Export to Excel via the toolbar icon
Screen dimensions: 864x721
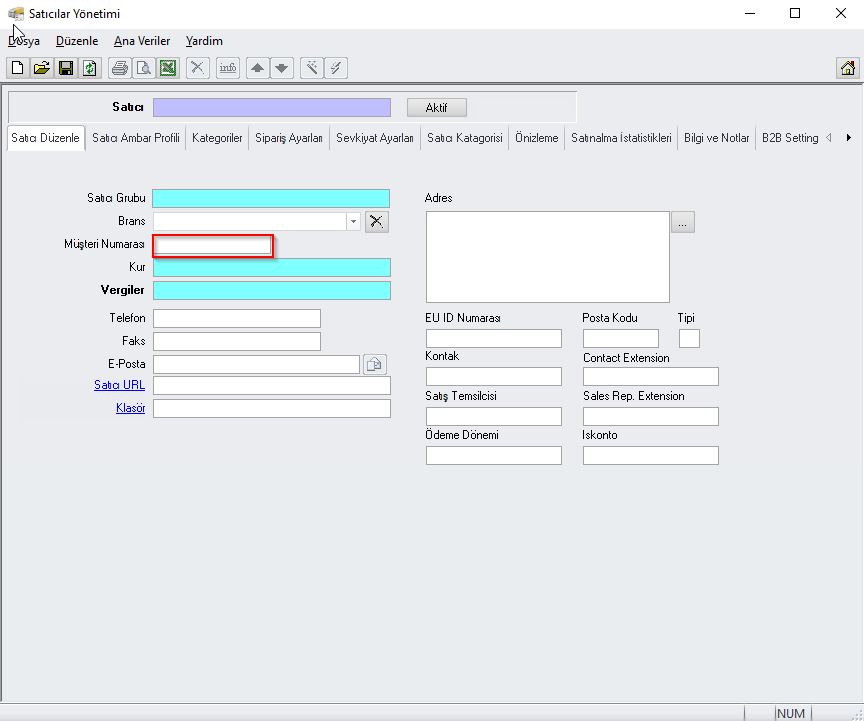(x=168, y=68)
